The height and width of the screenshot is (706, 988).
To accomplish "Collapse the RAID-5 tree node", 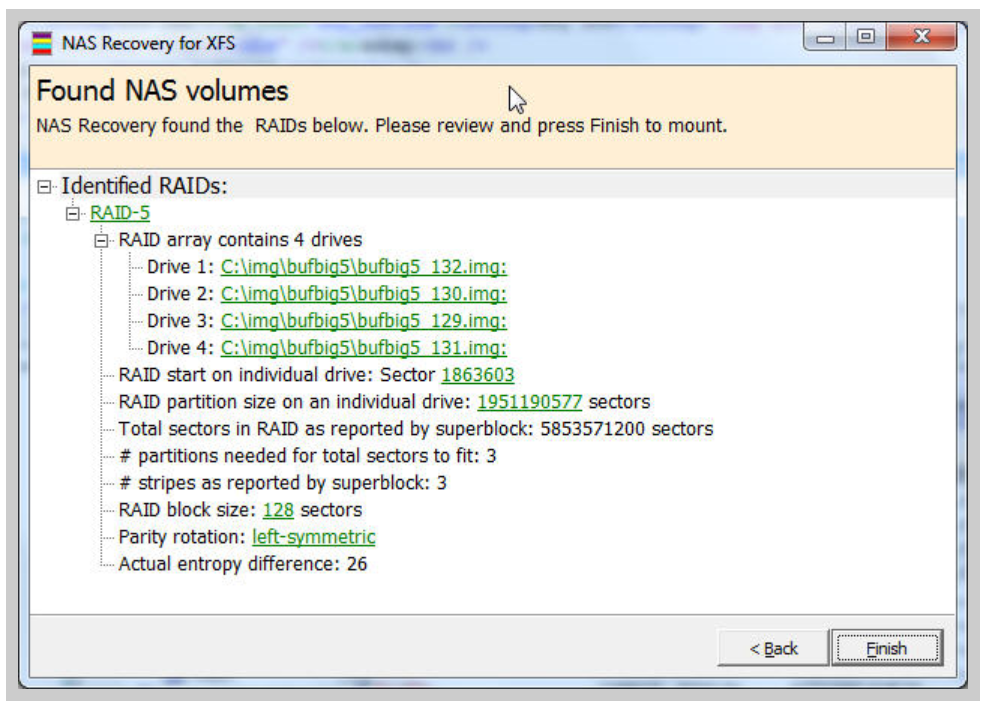I will pyautogui.click(x=72, y=214).
